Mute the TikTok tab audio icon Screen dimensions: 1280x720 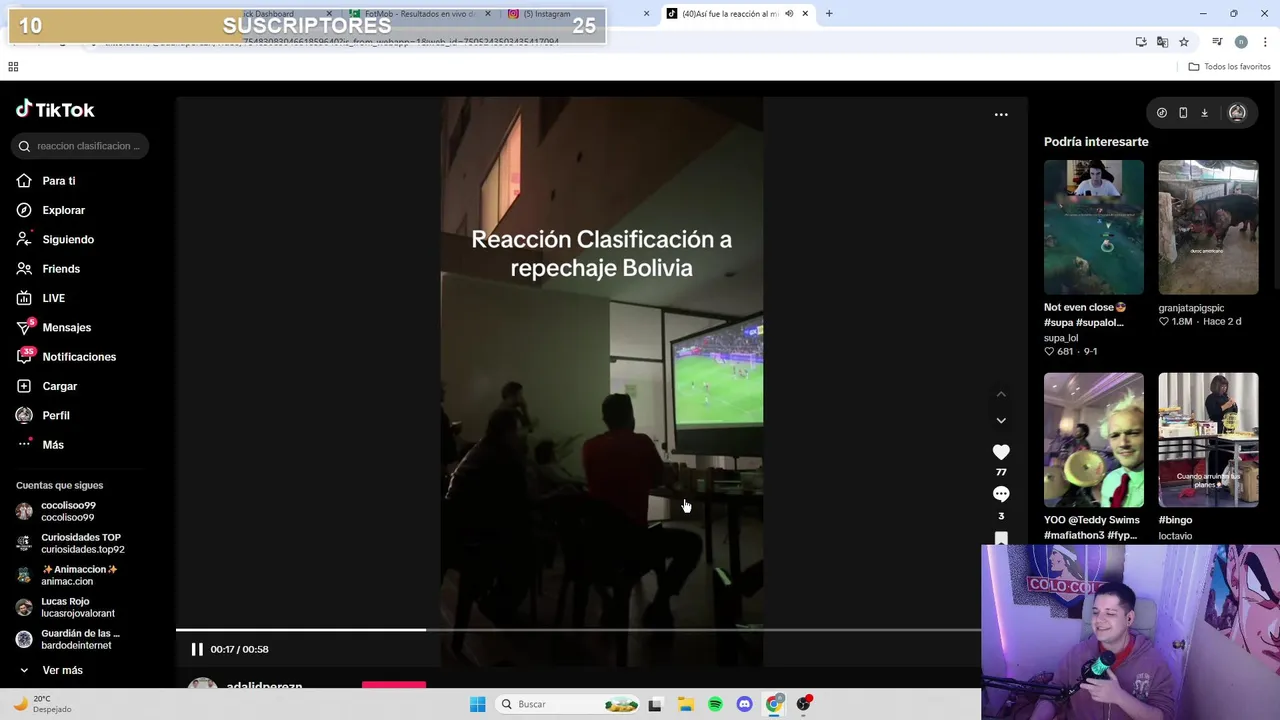point(789,14)
